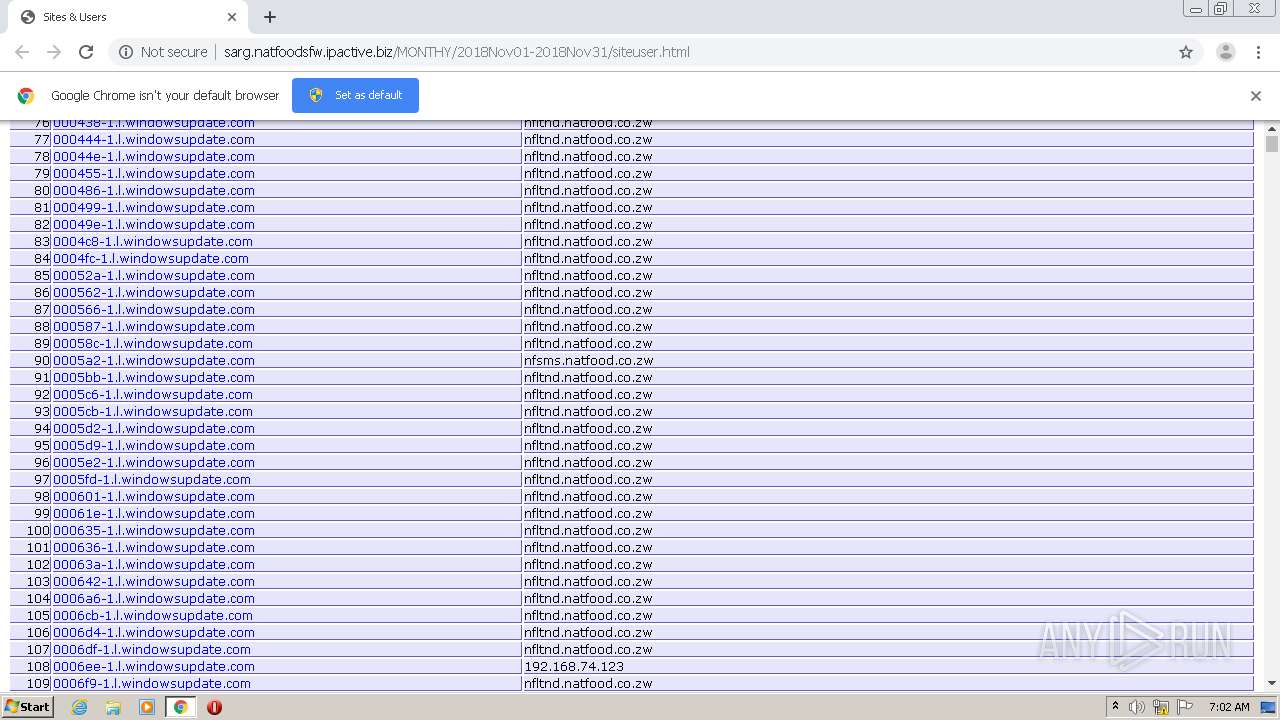Dismiss the default browser notification bar
This screenshot has height=720, width=1280.
(1256, 96)
